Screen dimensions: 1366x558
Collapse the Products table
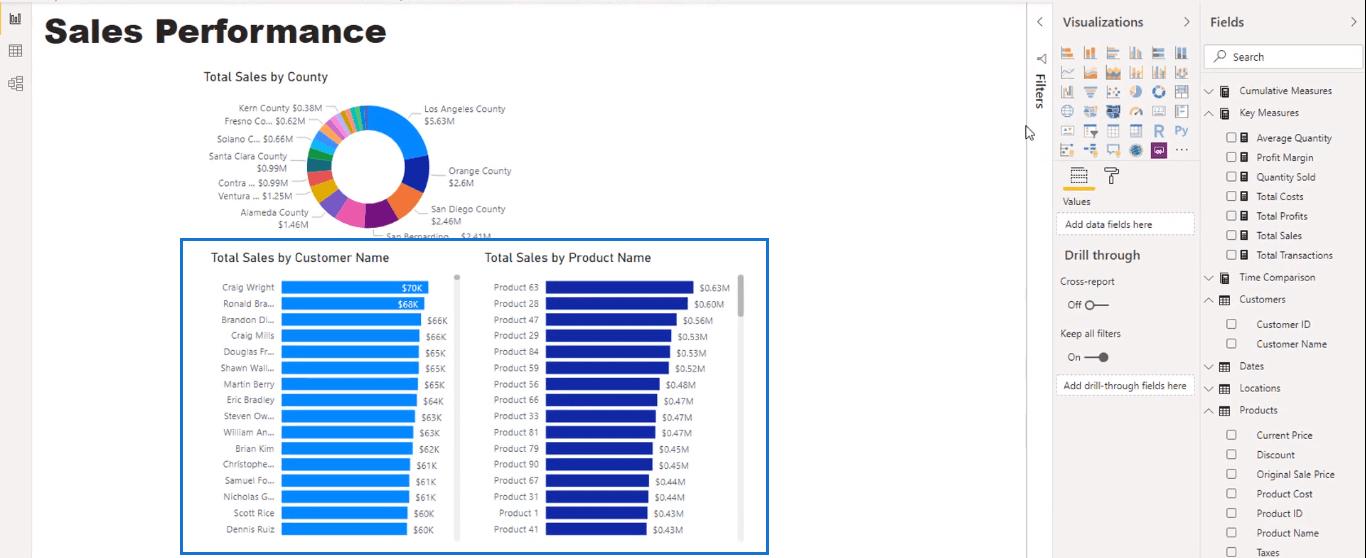coord(1209,410)
